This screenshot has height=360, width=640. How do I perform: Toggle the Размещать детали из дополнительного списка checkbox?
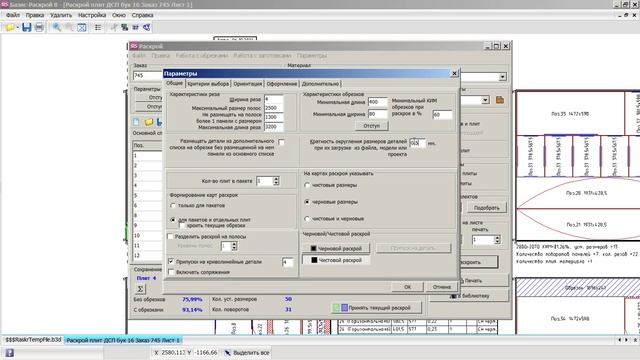point(281,142)
